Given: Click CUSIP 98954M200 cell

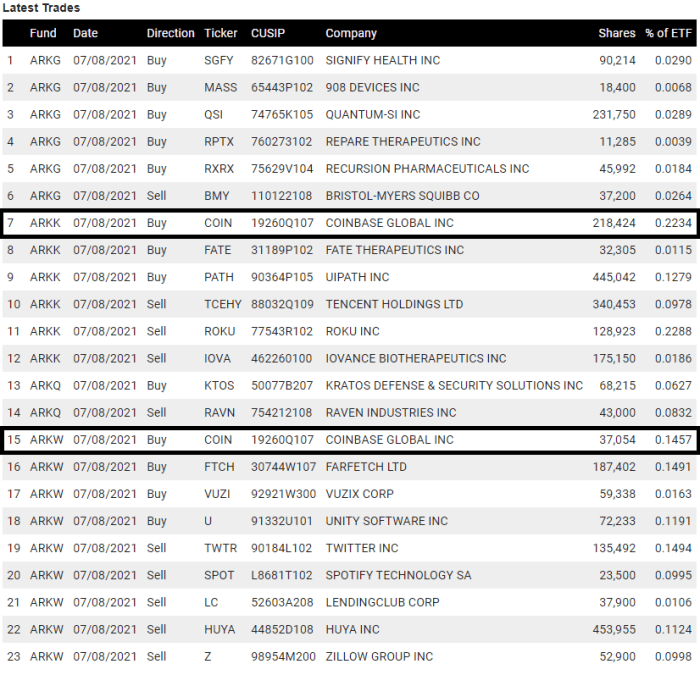Looking at the screenshot, I should click(x=283, y=657).
